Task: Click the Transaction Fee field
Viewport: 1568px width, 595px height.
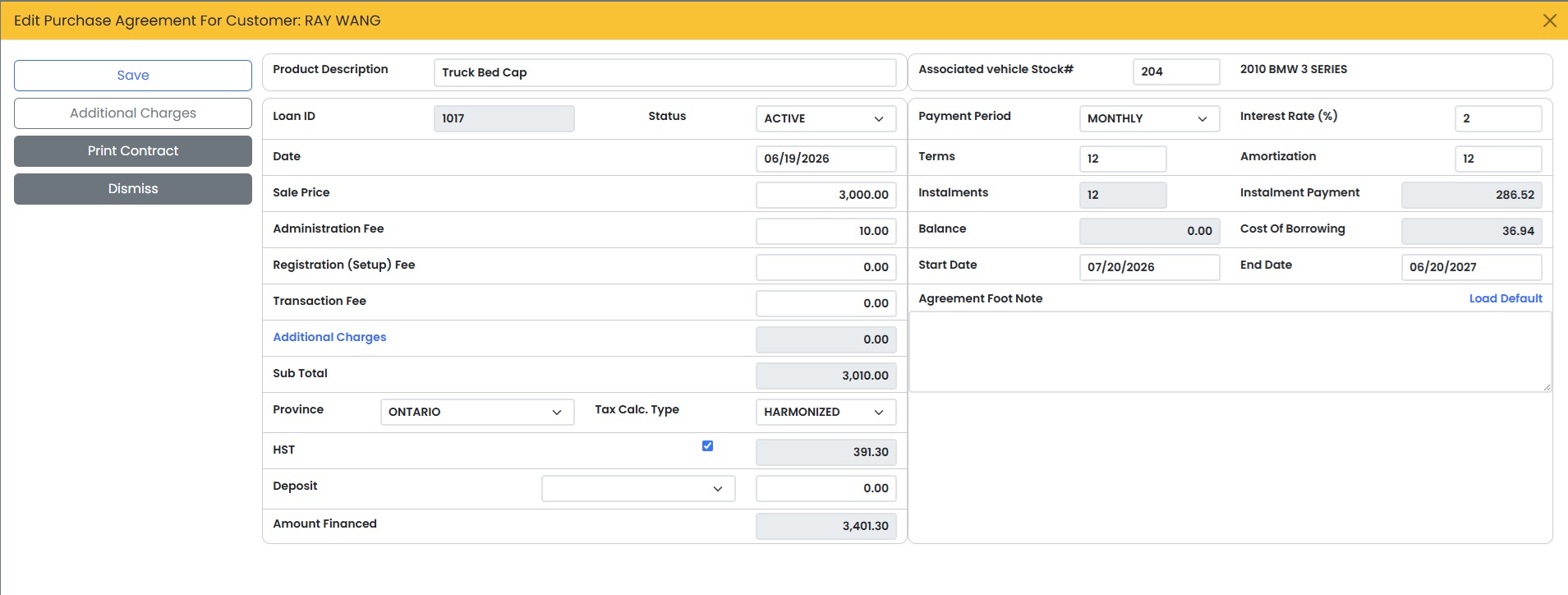Action: pos(825,303)
